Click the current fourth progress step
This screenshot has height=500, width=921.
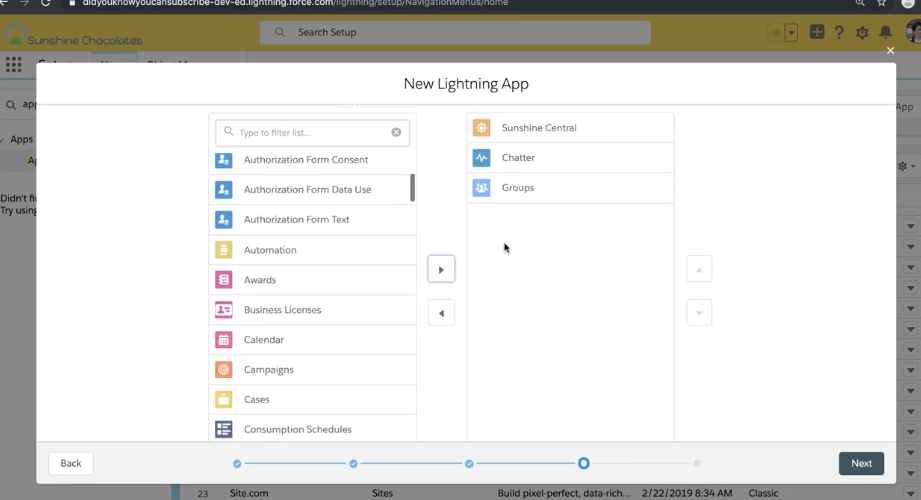(583, 464)
